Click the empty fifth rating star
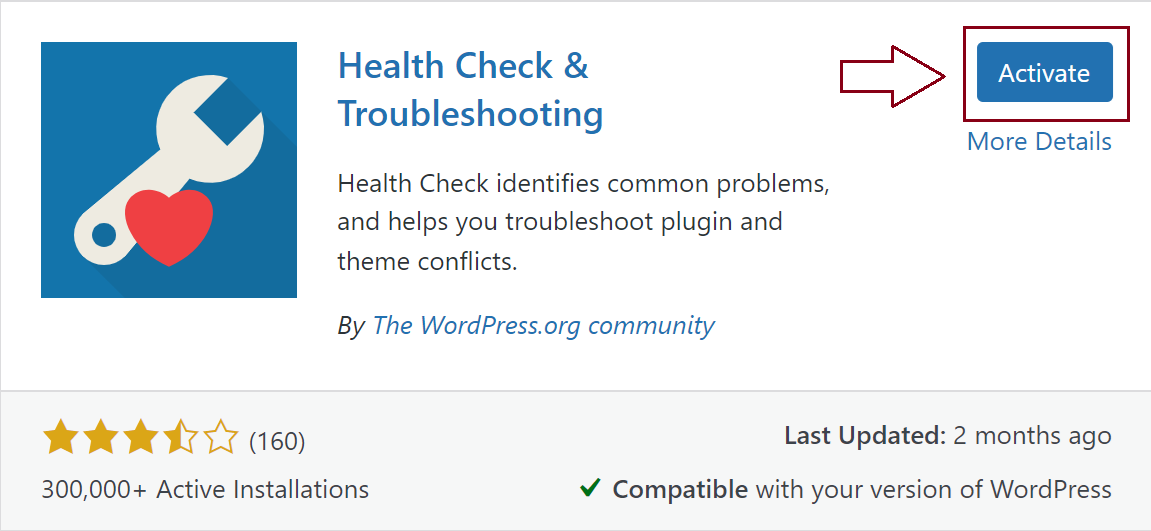The width and height of the screenshot is (1151, 531). click(221, 439)
